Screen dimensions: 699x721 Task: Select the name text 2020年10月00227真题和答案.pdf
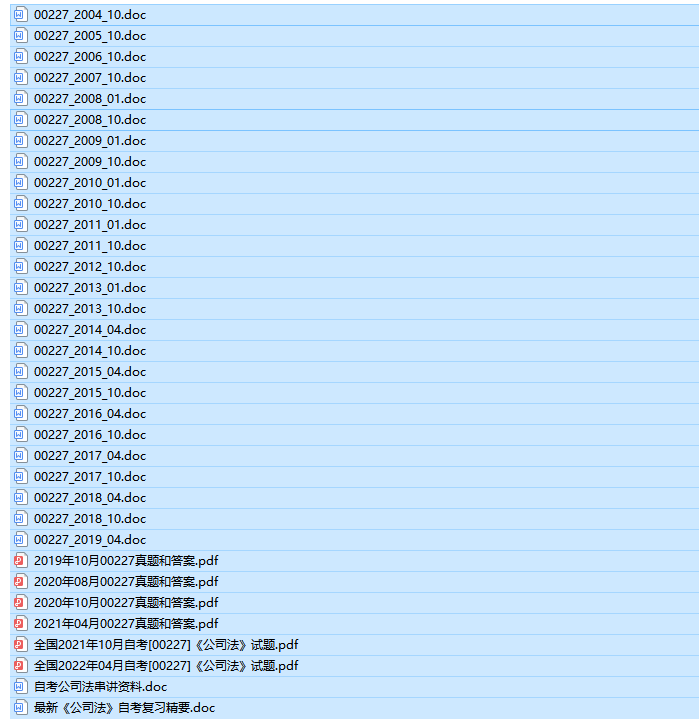click(x=126, y=602)
